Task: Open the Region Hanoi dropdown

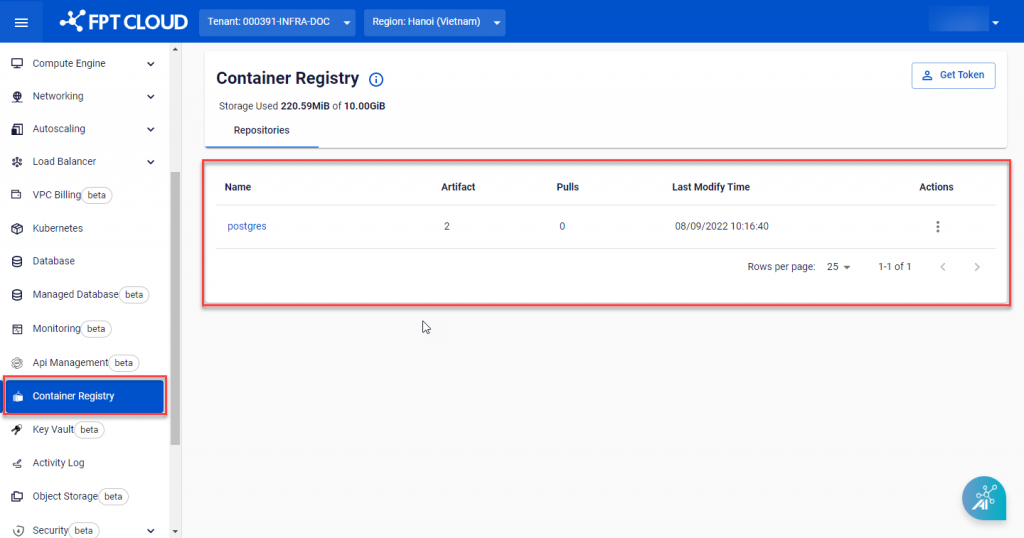Action: pos(434,22)
